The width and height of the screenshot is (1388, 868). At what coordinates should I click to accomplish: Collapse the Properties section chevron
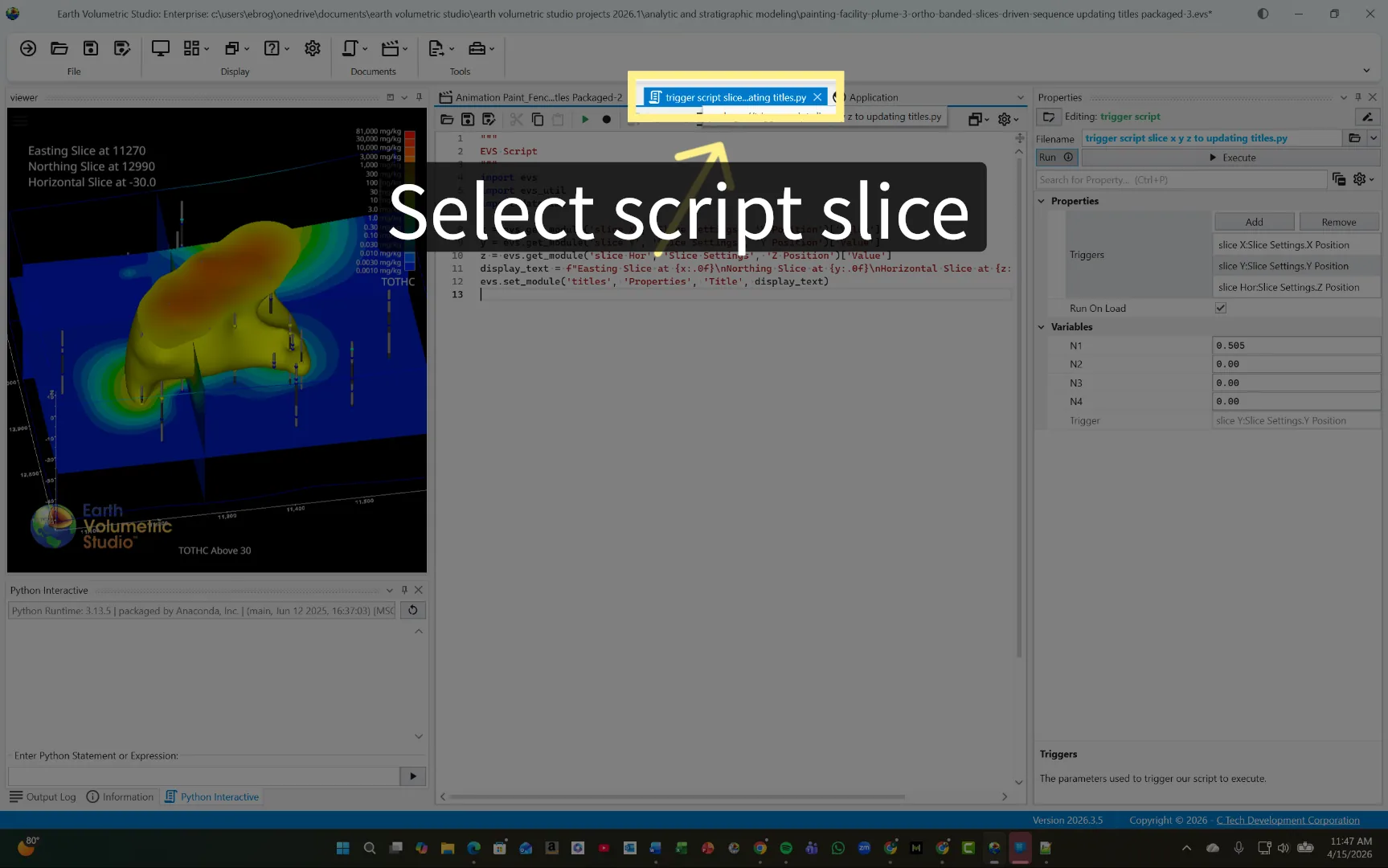tap(1042, 201)
